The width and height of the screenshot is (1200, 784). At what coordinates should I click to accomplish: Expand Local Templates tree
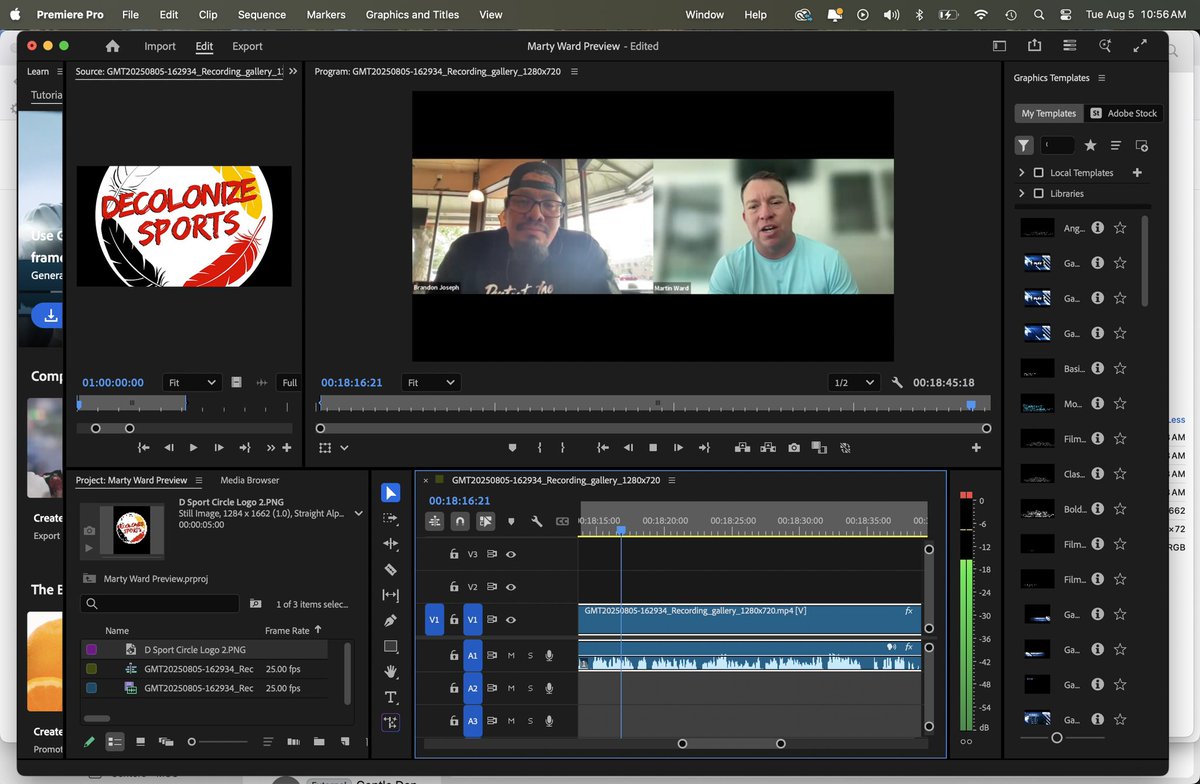click(x=1021, y=173)
